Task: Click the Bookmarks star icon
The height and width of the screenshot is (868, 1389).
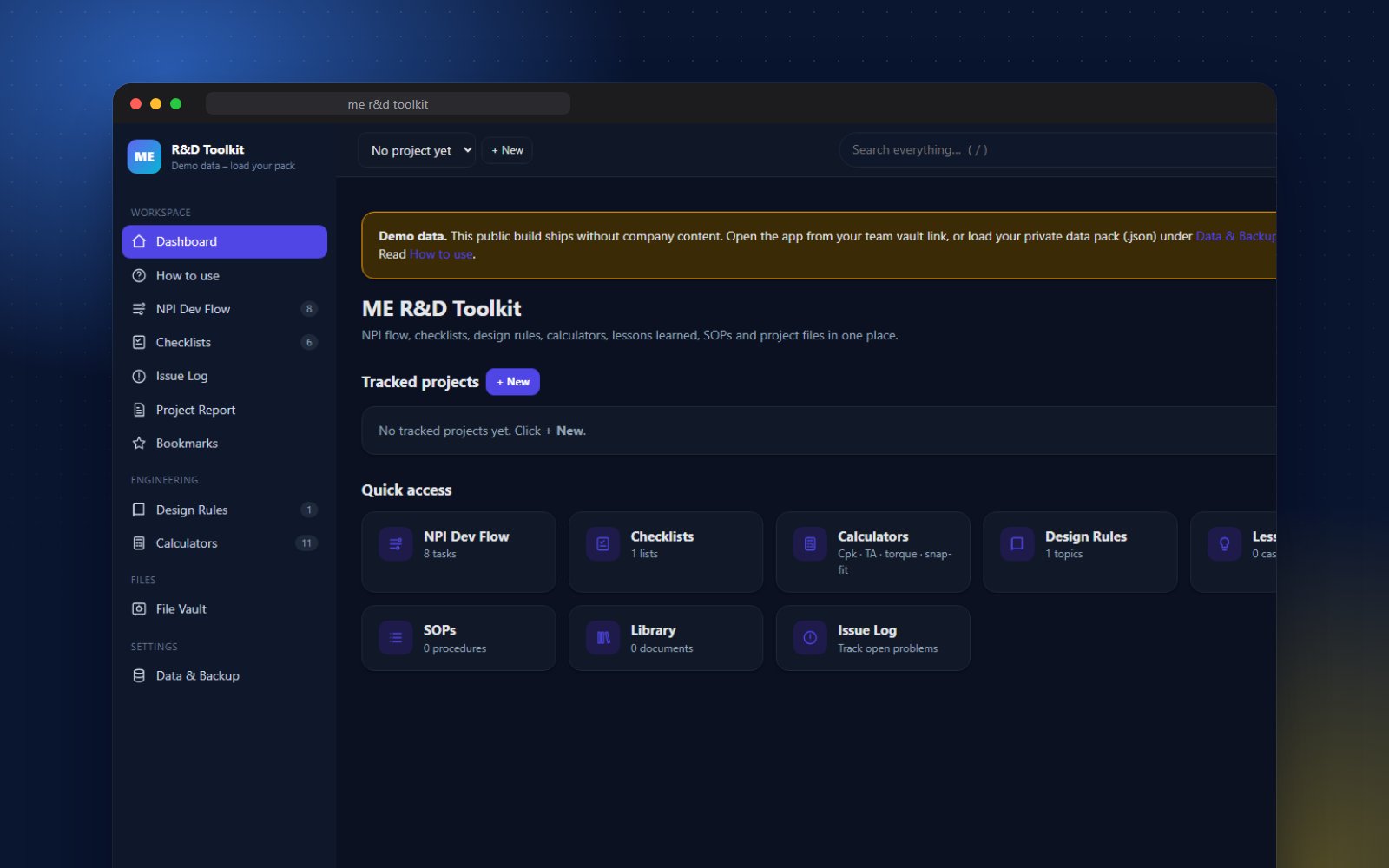Action: pos(139,443)
